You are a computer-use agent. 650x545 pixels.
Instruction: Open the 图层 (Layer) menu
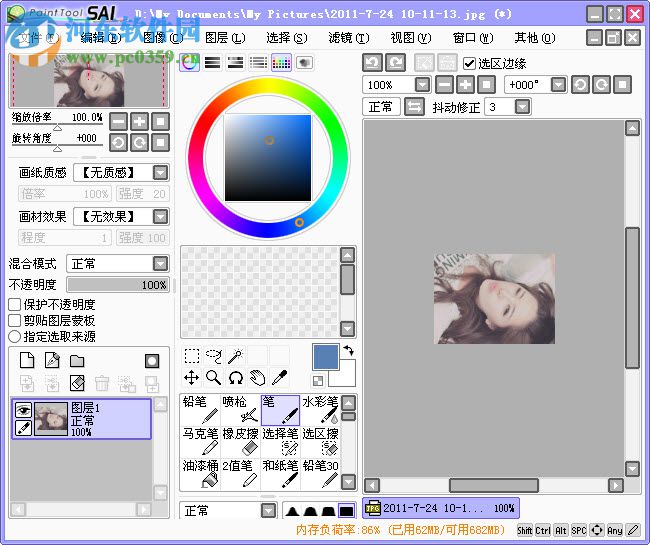[223, 38]
